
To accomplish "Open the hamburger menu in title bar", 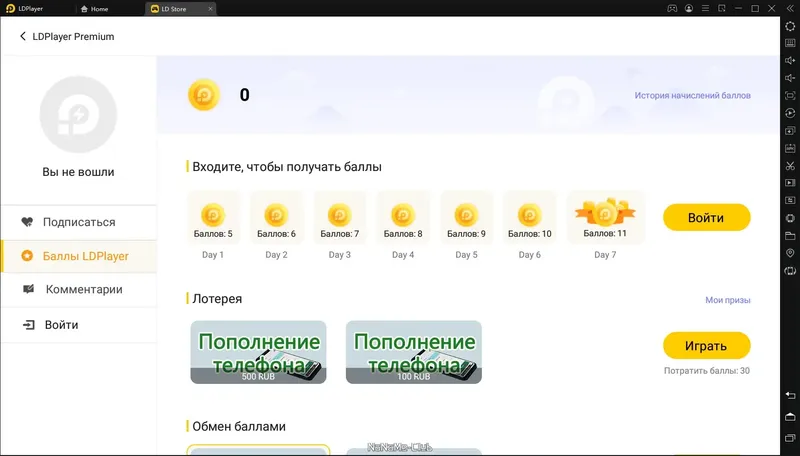I will click(705, 9).
